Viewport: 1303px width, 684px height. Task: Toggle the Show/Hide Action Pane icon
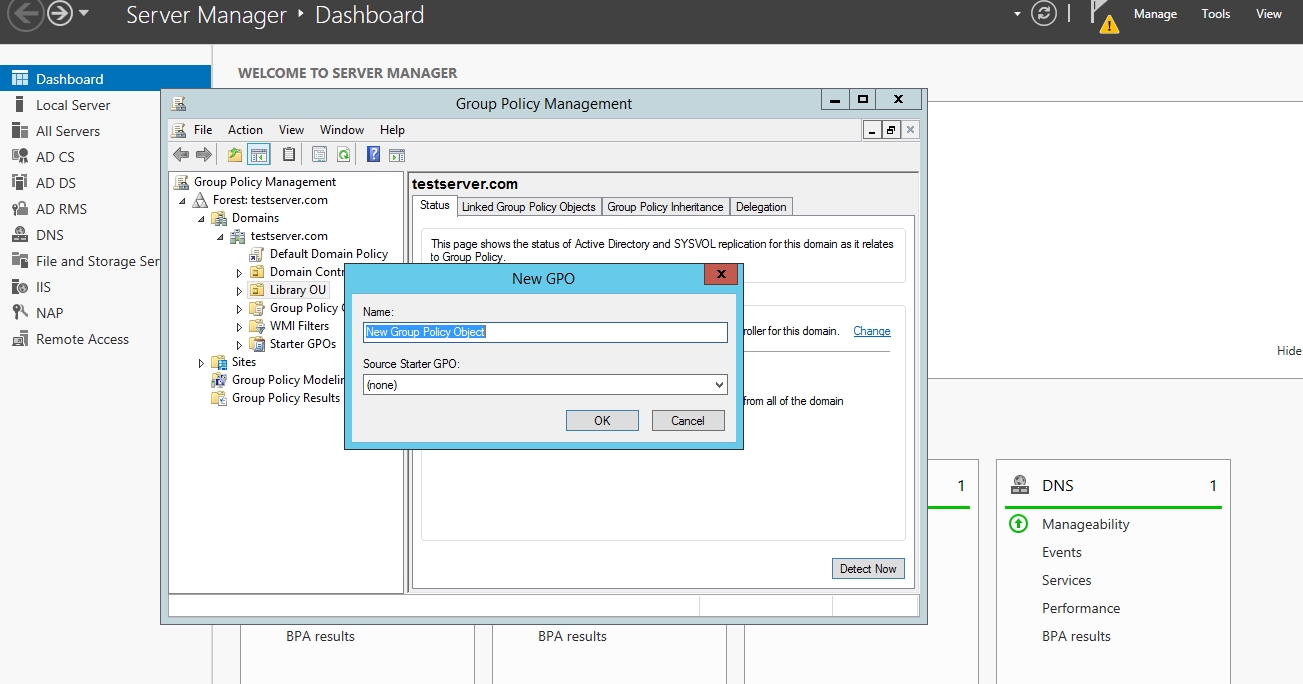click(397, 154)
